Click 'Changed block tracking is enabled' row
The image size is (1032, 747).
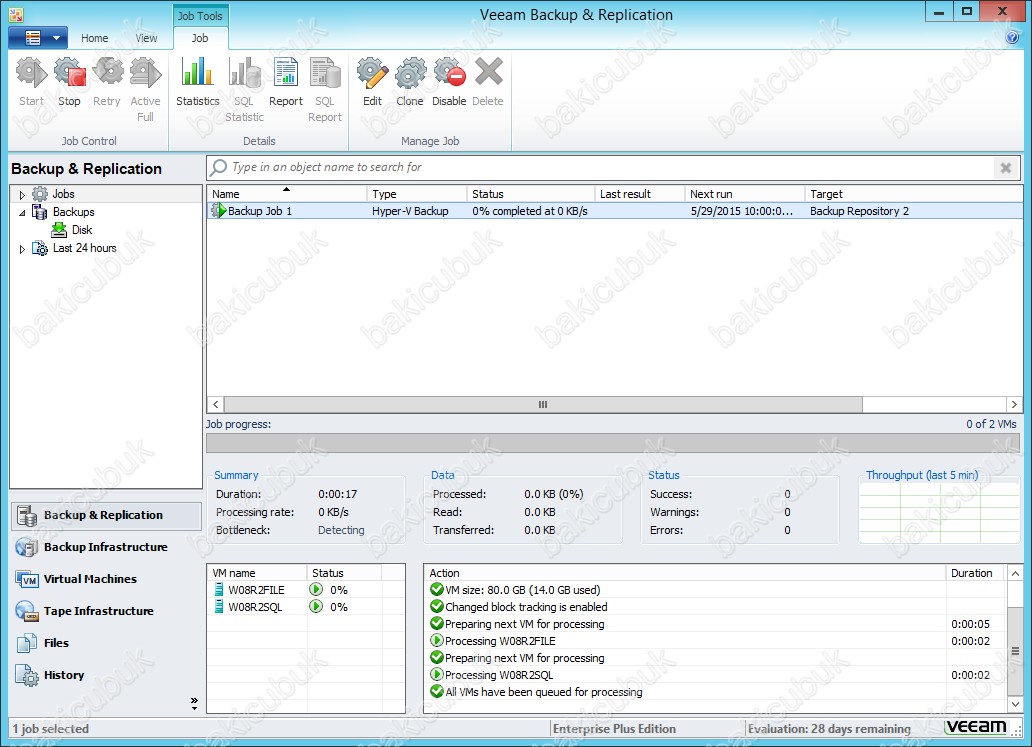pos(715,607)
